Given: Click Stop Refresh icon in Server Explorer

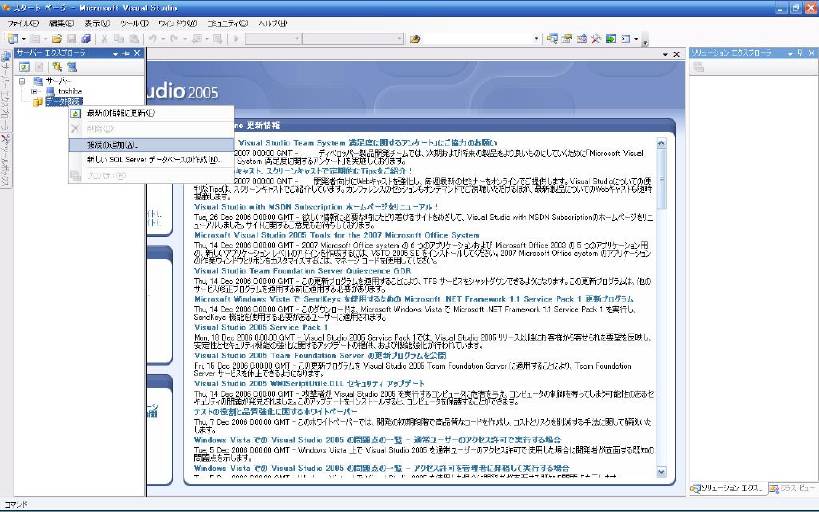Looking at the screenshot, I should (x=39, y=67).
